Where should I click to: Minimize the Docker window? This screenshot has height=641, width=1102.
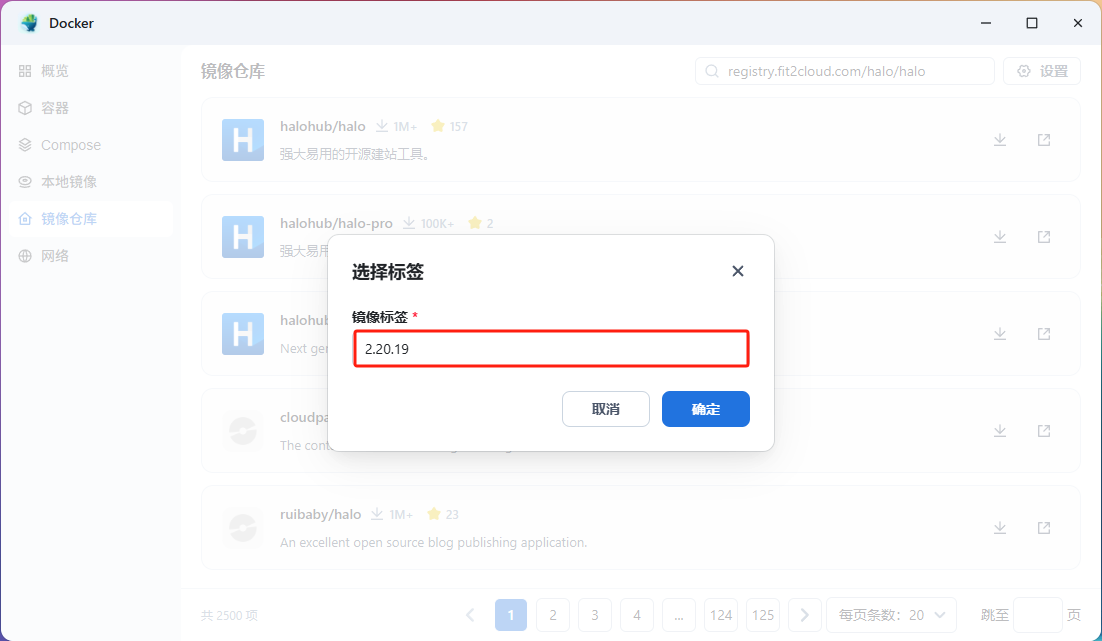point(986,23)
